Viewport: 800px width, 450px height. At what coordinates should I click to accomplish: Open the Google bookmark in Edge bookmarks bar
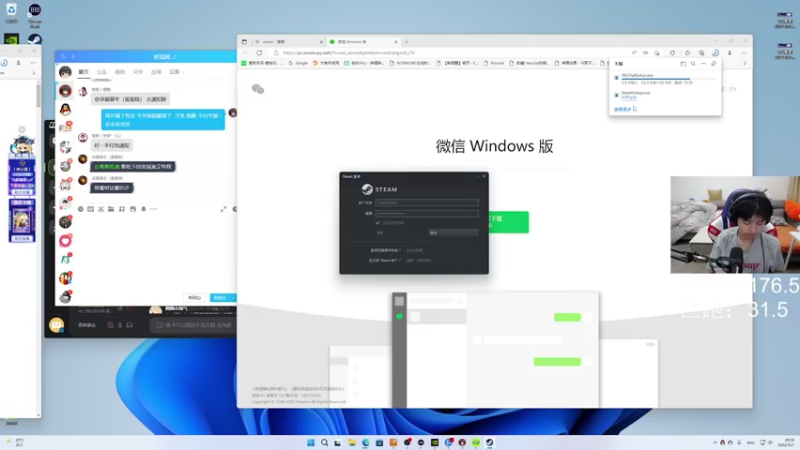pyautogui.click(x=298, y=63)
